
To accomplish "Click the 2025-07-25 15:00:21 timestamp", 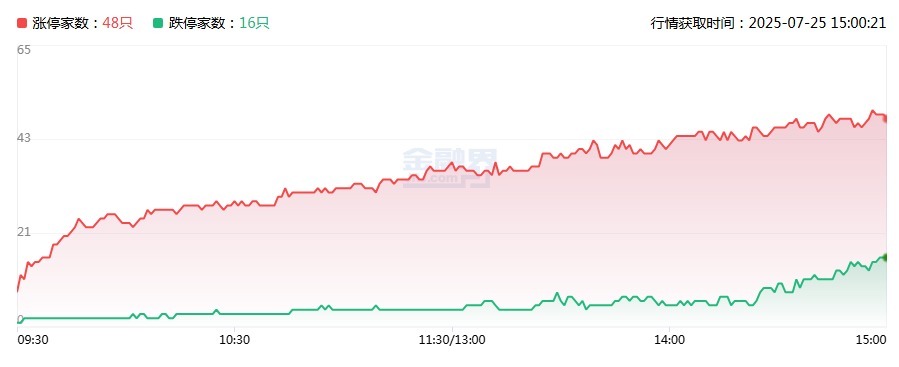I will 818,23.
